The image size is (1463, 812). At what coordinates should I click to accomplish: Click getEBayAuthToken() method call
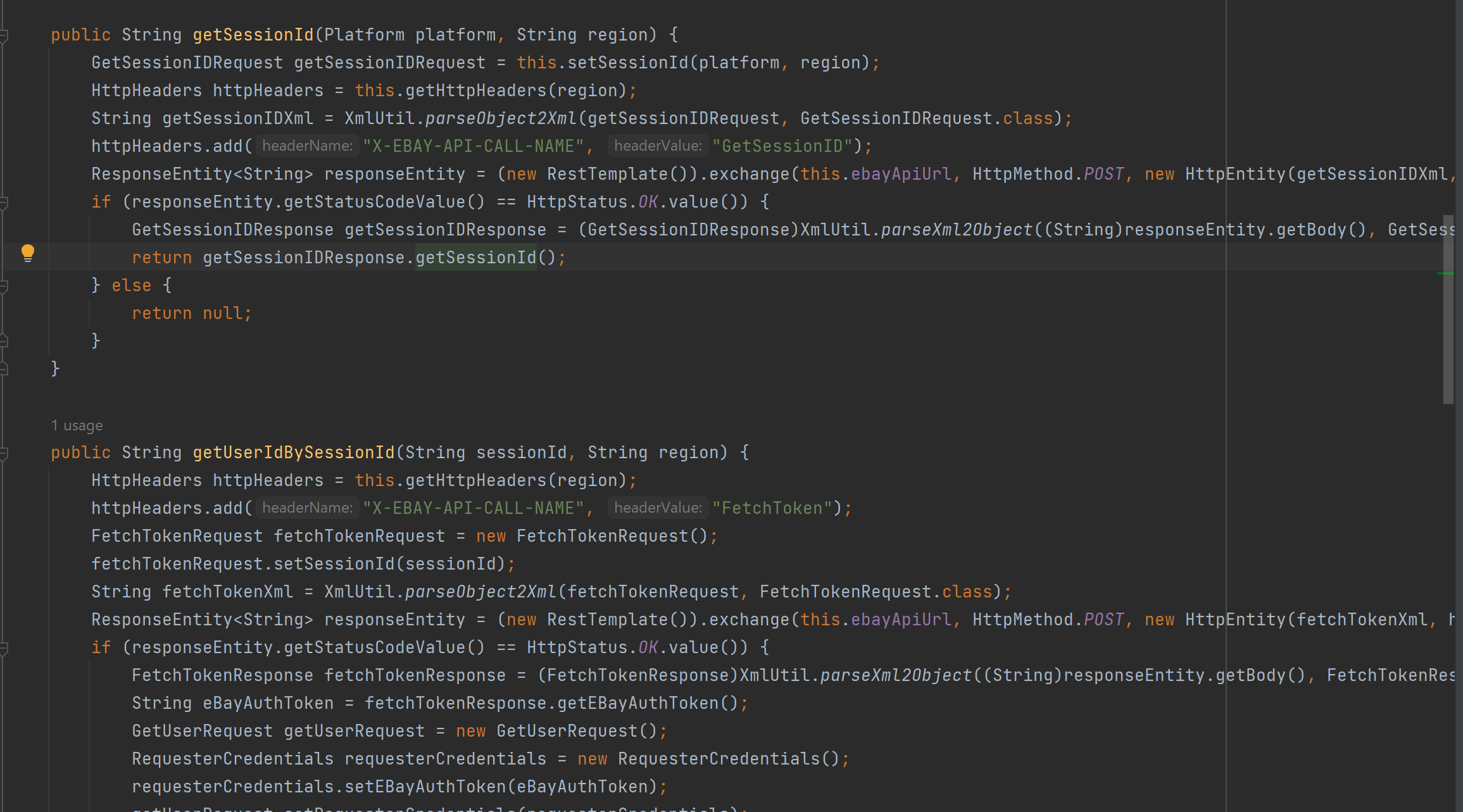coord(648,703)
